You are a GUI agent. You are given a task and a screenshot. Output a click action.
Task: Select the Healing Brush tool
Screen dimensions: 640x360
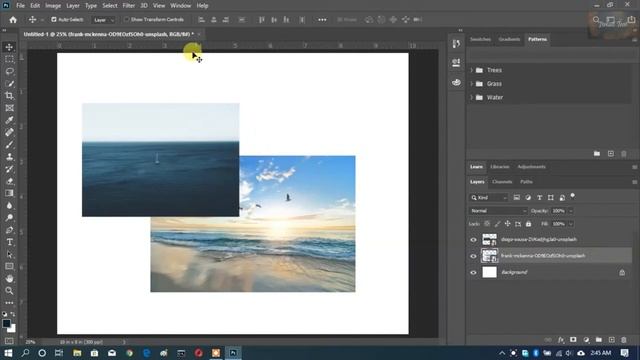pyautogui.click(x=9, y=132)
